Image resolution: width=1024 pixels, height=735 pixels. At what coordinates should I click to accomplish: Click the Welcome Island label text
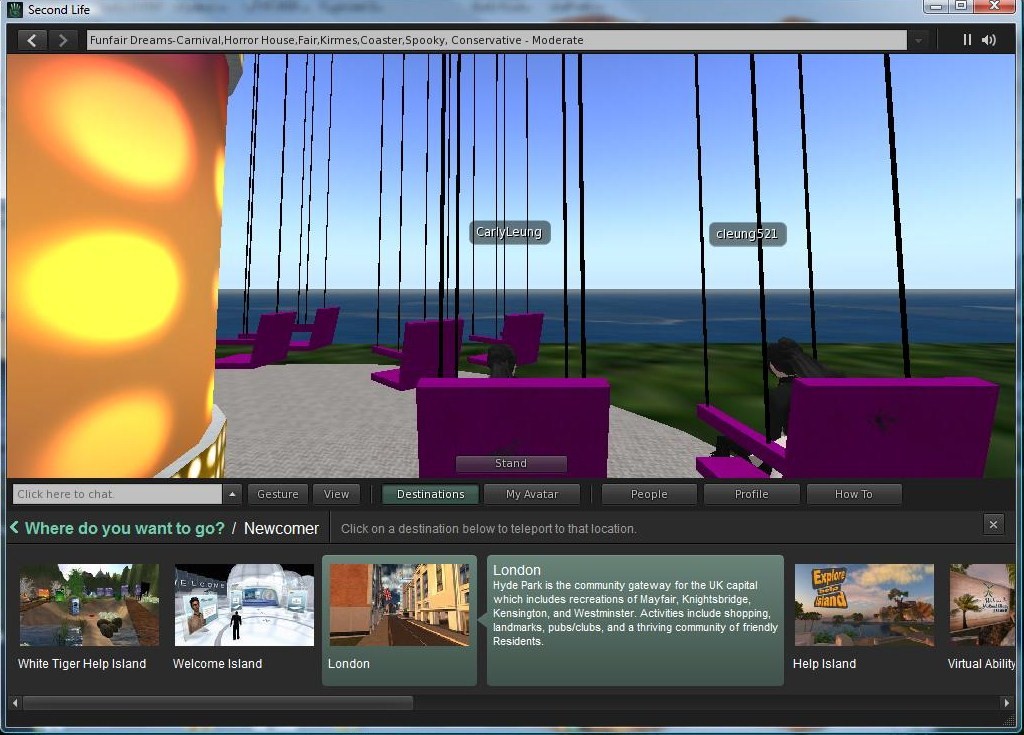(x=217, y=664)
